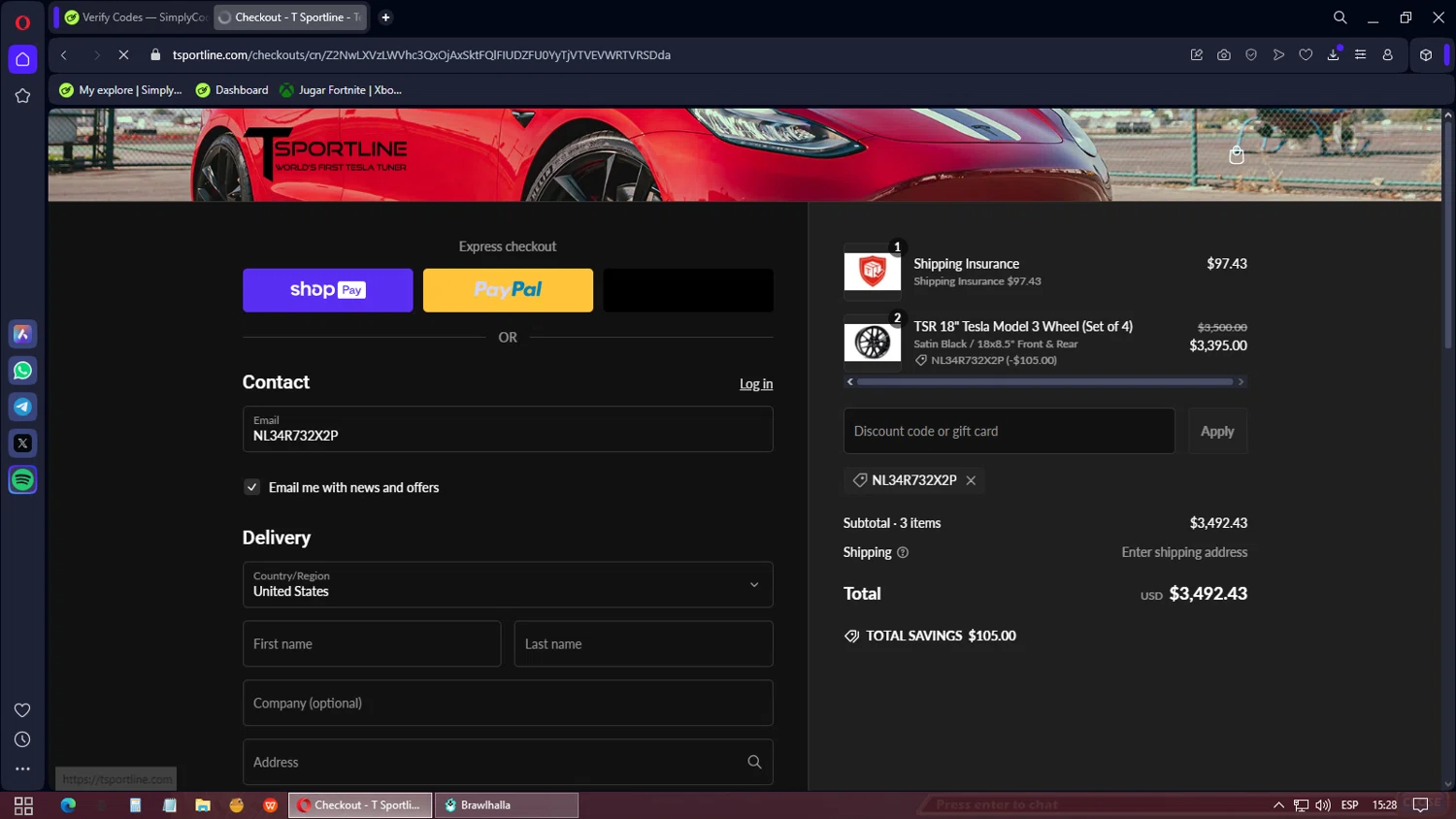Image resolution: width=1456 pixels, height=819 pixels.
Task: Open the Windows Start button
Action: [23, 805]
